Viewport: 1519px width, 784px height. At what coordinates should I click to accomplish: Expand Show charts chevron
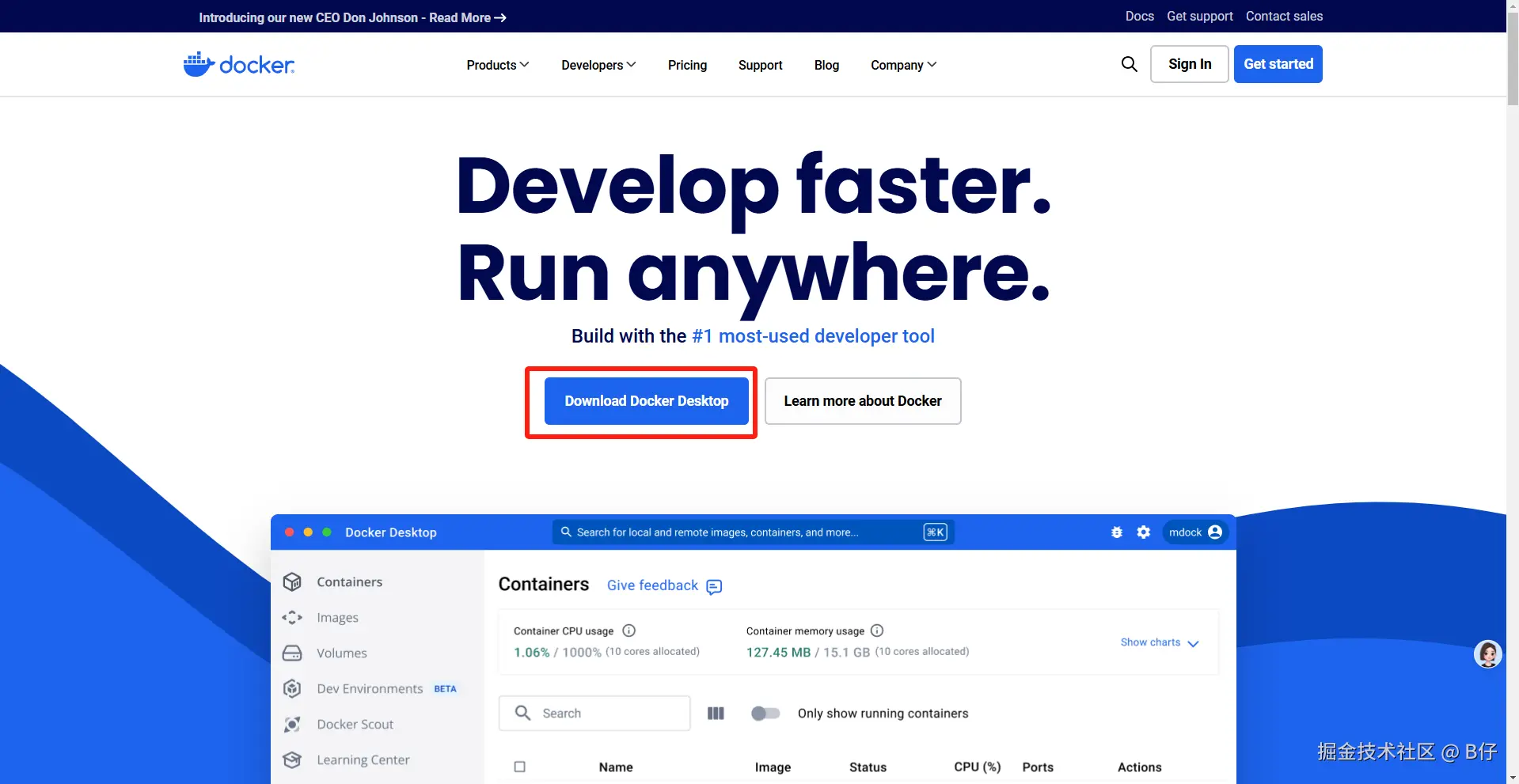pos(1194,643)
